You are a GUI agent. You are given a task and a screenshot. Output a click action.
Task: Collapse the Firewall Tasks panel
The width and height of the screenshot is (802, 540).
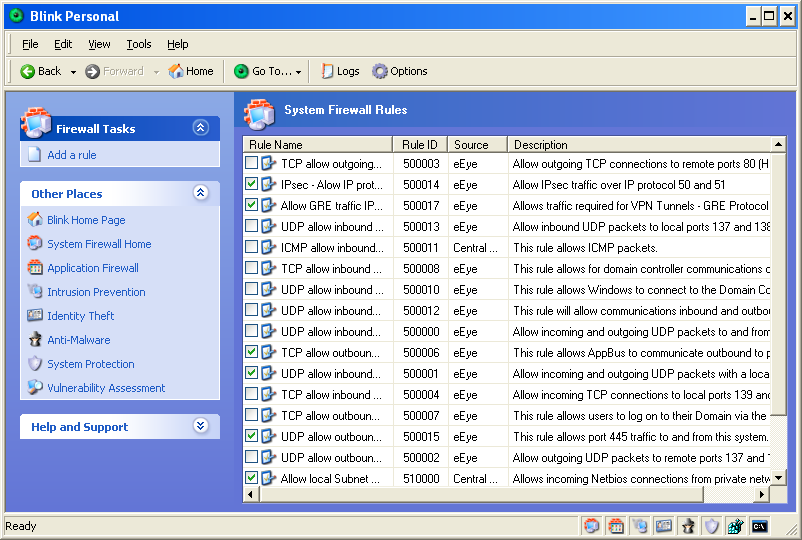click(x=200, y=127)
